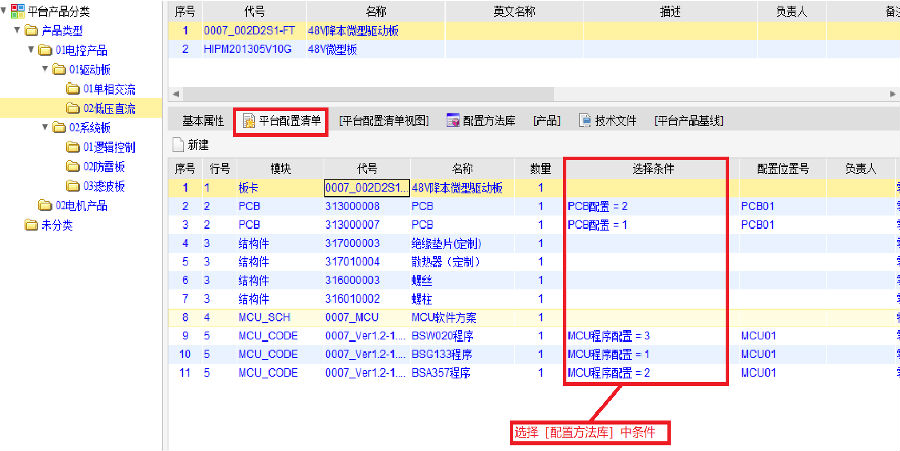This screenshot has height=451, width=900.
Task: Collapse the 产品类型 tree node
Action: pos(18,31)
